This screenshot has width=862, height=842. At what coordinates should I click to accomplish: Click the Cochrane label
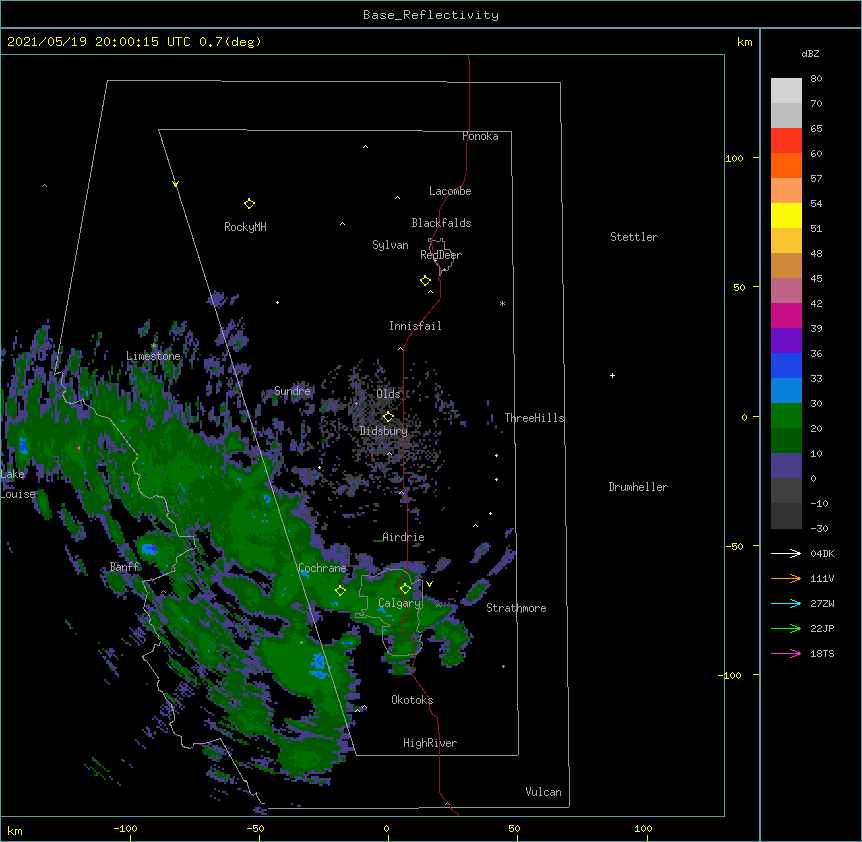point(323,568)
